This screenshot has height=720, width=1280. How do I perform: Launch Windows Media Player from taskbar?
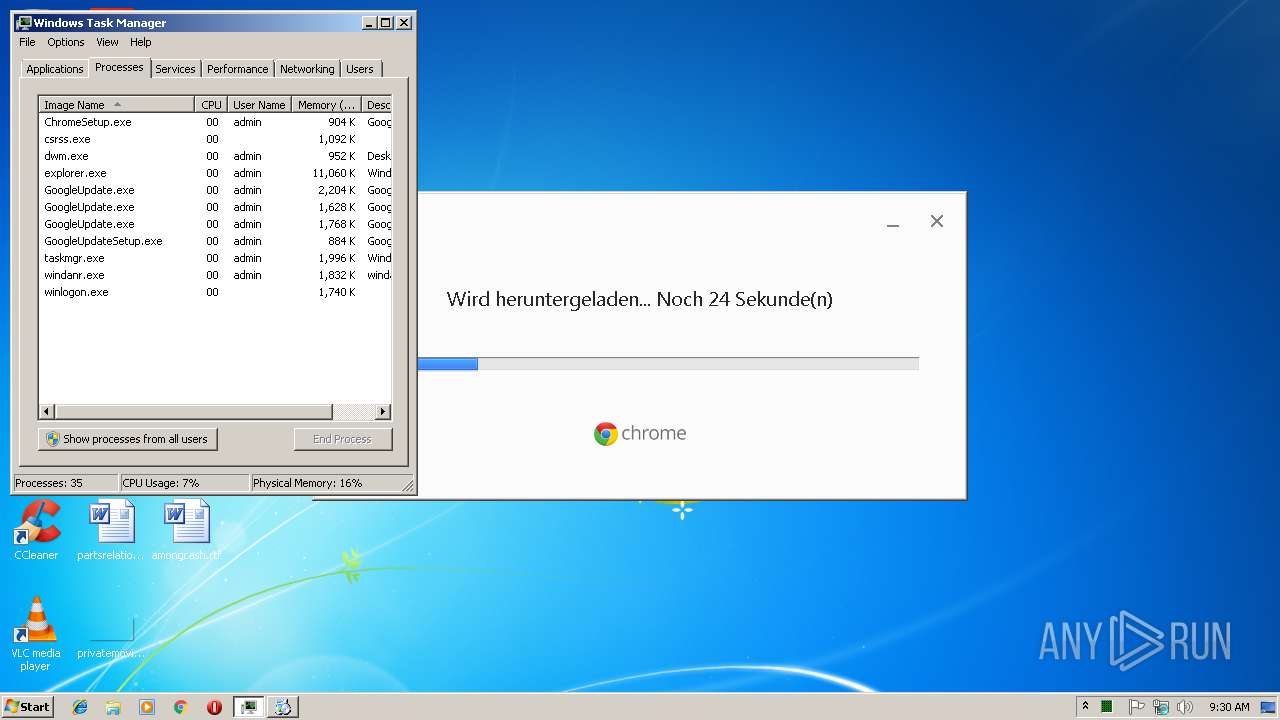(x=147, y=707)
